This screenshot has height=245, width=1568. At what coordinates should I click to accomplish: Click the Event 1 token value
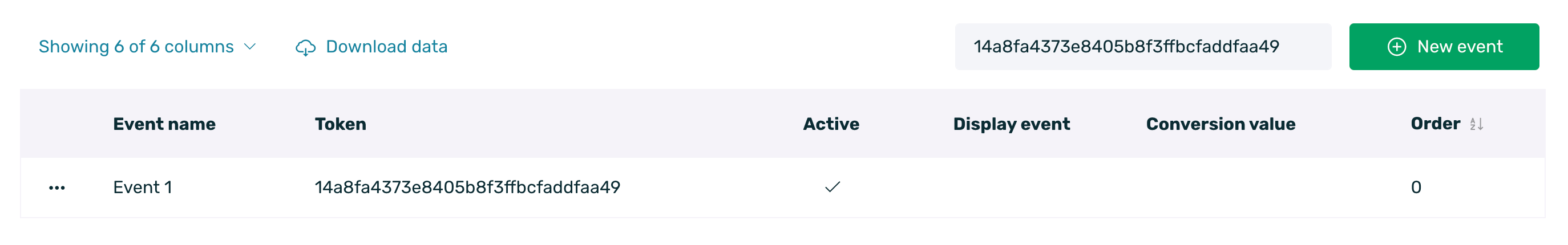tap(467, 187)
